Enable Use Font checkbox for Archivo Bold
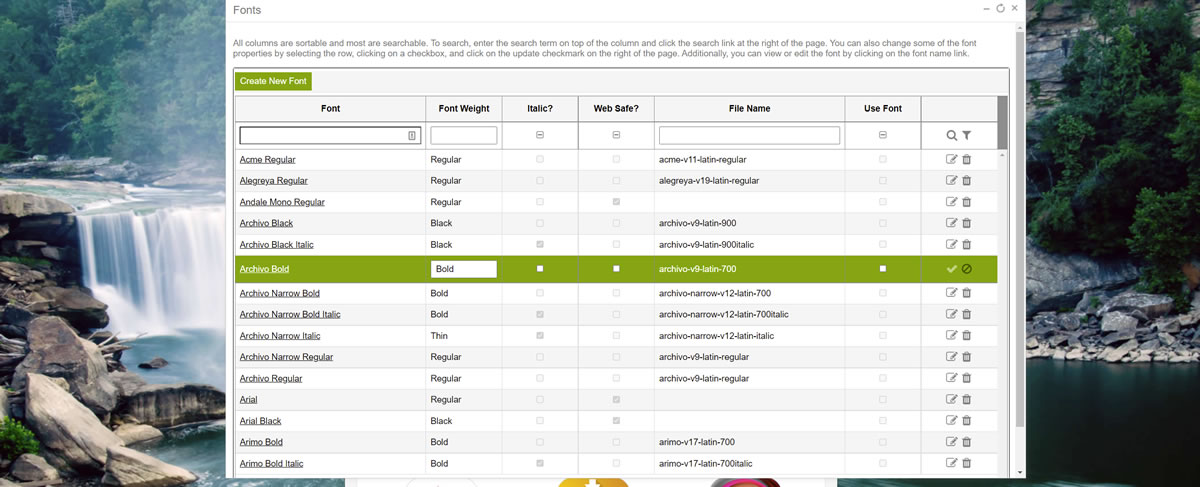This screenshot has height=487, width=1200. click(x=882, y=269)
